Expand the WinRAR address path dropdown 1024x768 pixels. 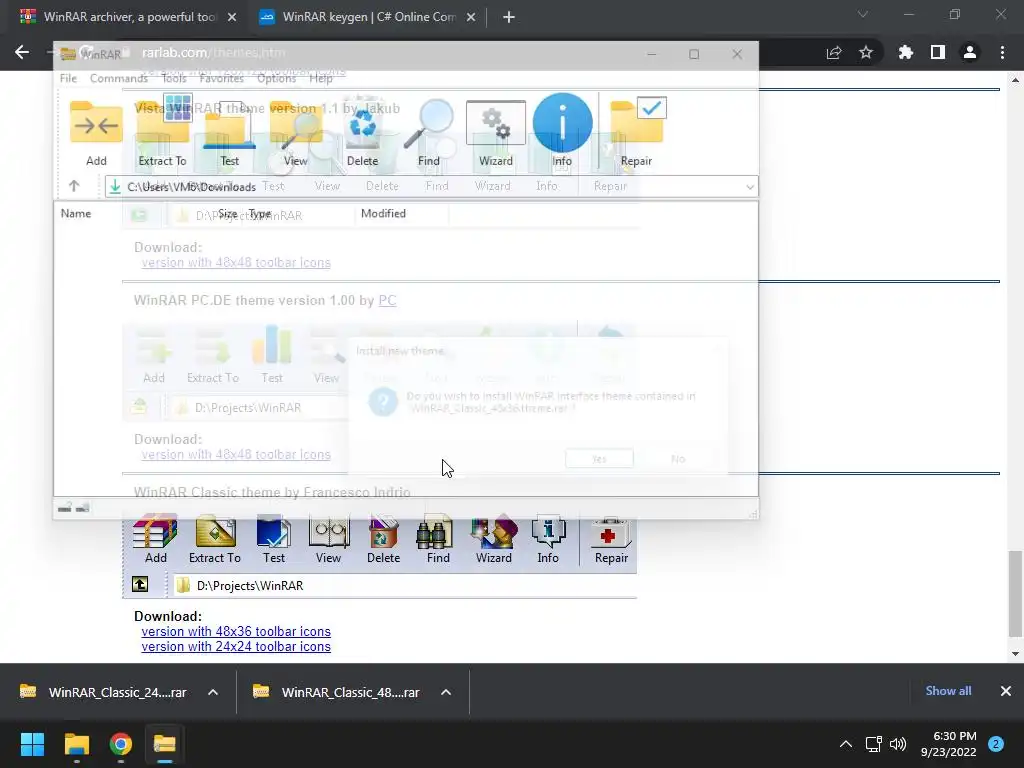pyautogui.click(x=750, y=187)
